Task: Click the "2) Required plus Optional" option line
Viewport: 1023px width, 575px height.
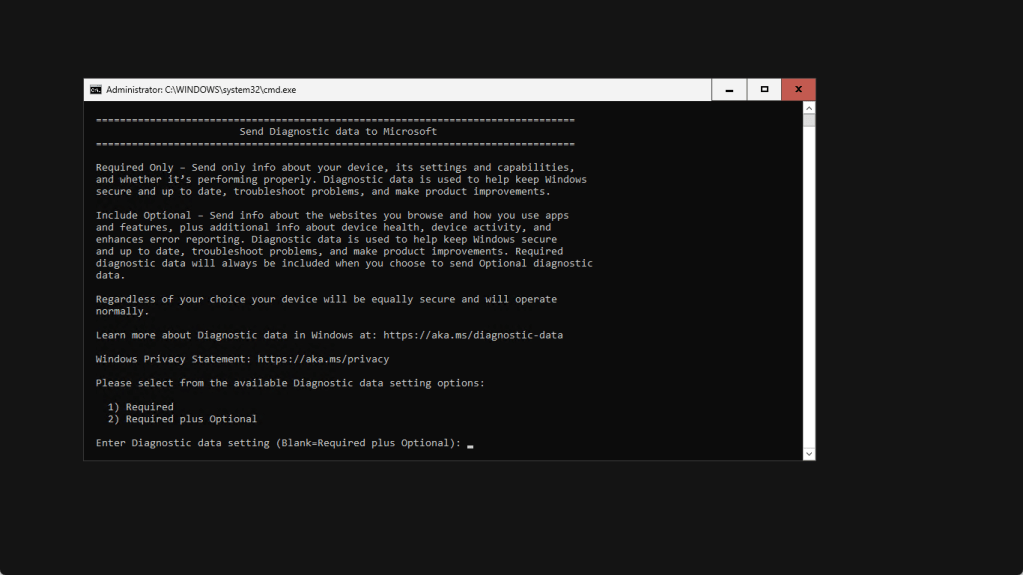Action: click(182, 419)
